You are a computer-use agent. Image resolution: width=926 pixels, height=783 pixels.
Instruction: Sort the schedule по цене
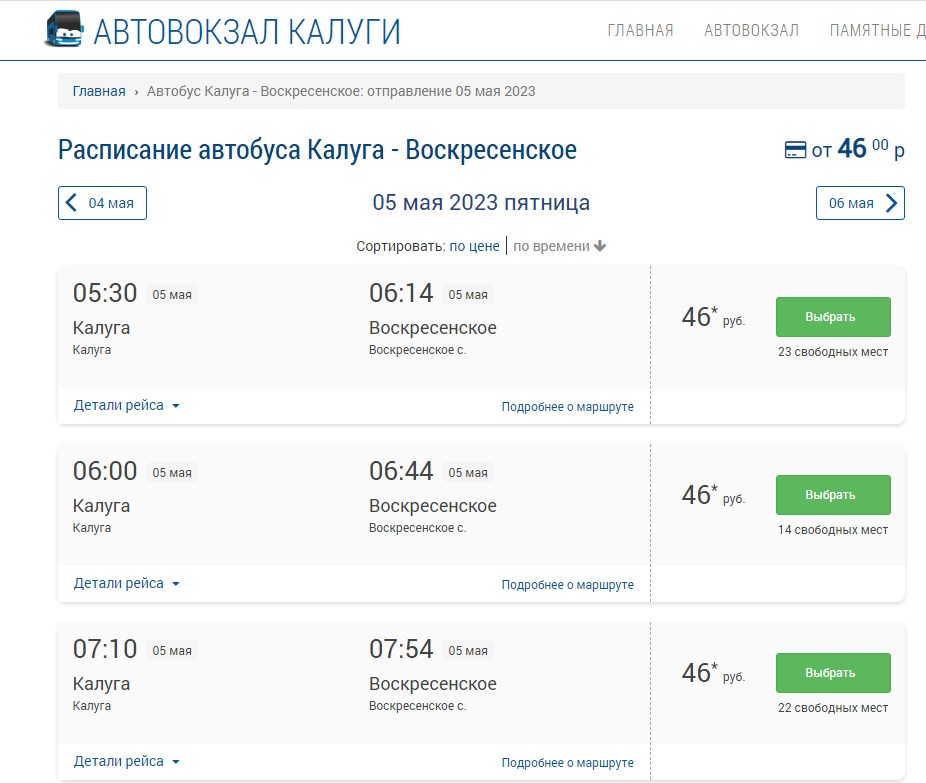click(474, 246)
